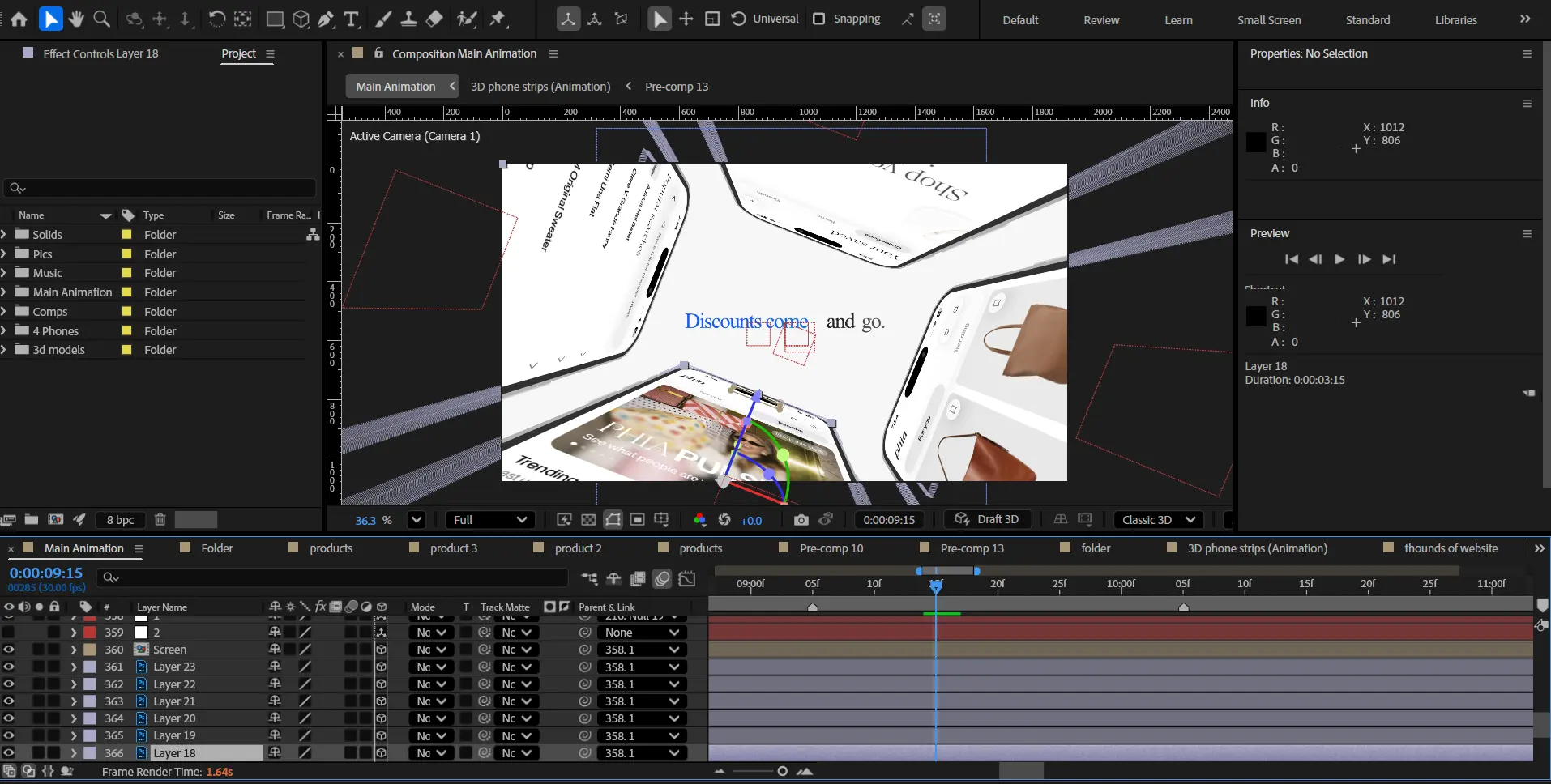Image resolution: width=1551 pixels, height=784 pixels.
Task: Select the Zoom magnifier tool
Action: pyautogui.click(x=101, y=19)
